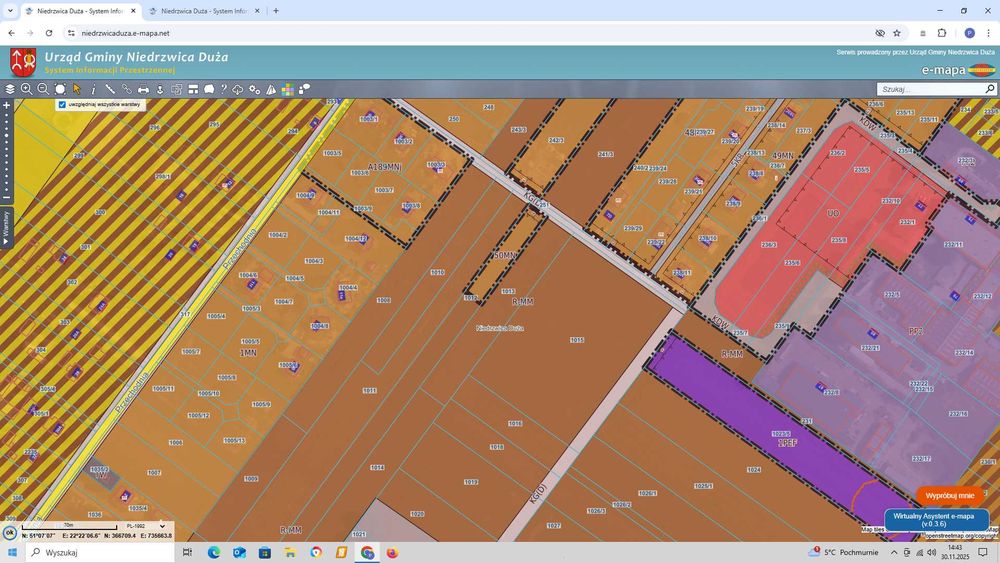Open the Windows Start menu
Viewport: 1000px width, 563px height.
[x=12, y=552]
